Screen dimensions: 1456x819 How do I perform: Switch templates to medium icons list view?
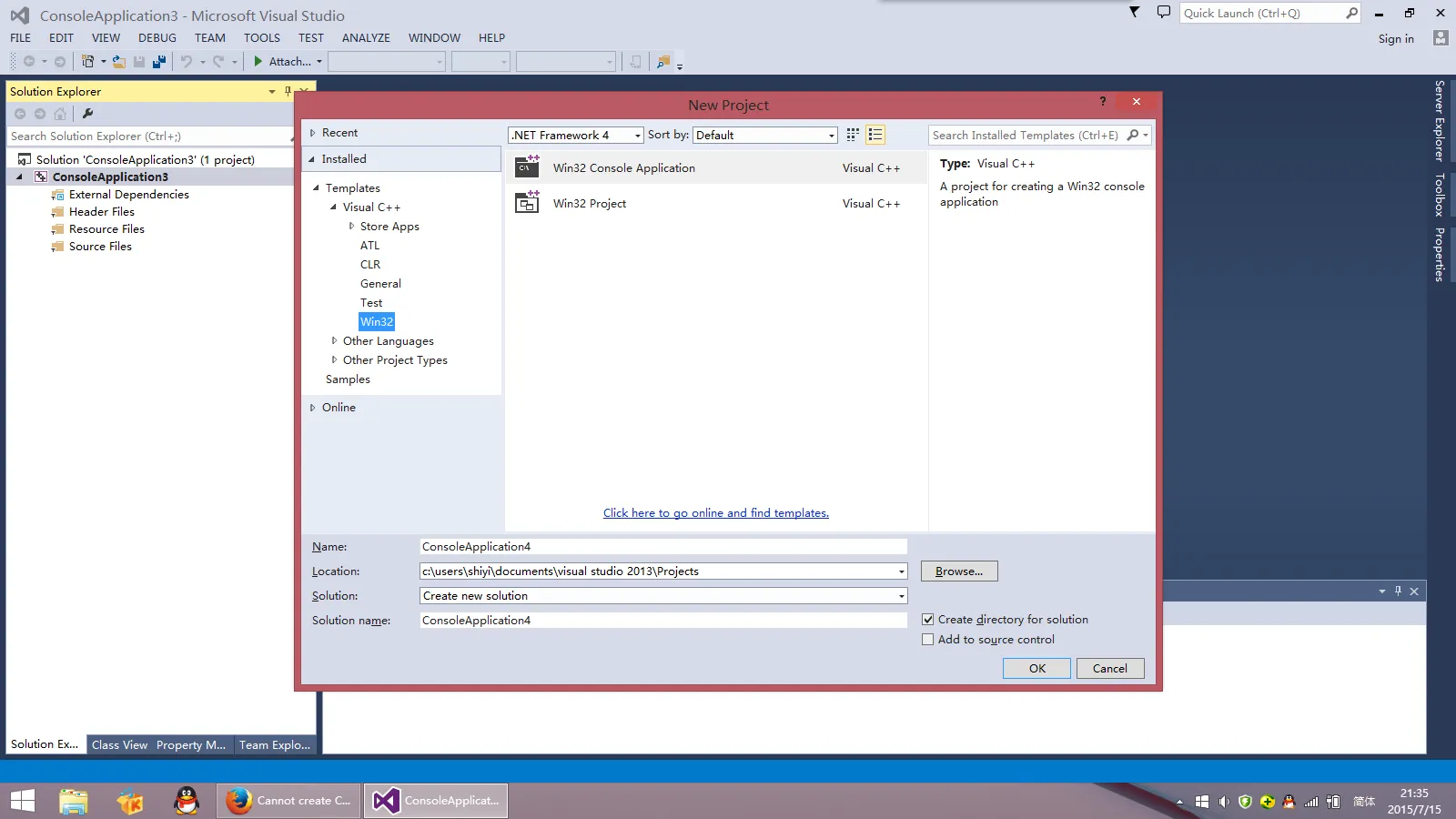pos(875,135)
